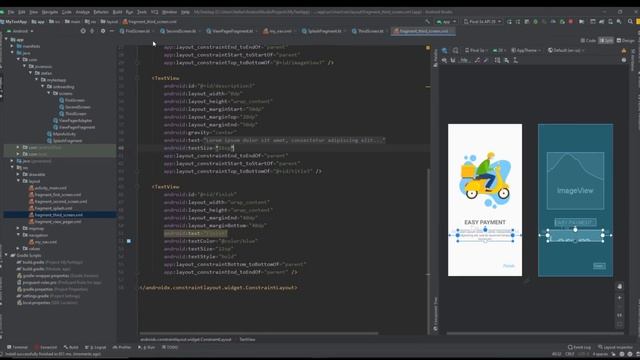
Task: Select the EASY PAYMENT title in design preview
Action: tap(485, 222)
